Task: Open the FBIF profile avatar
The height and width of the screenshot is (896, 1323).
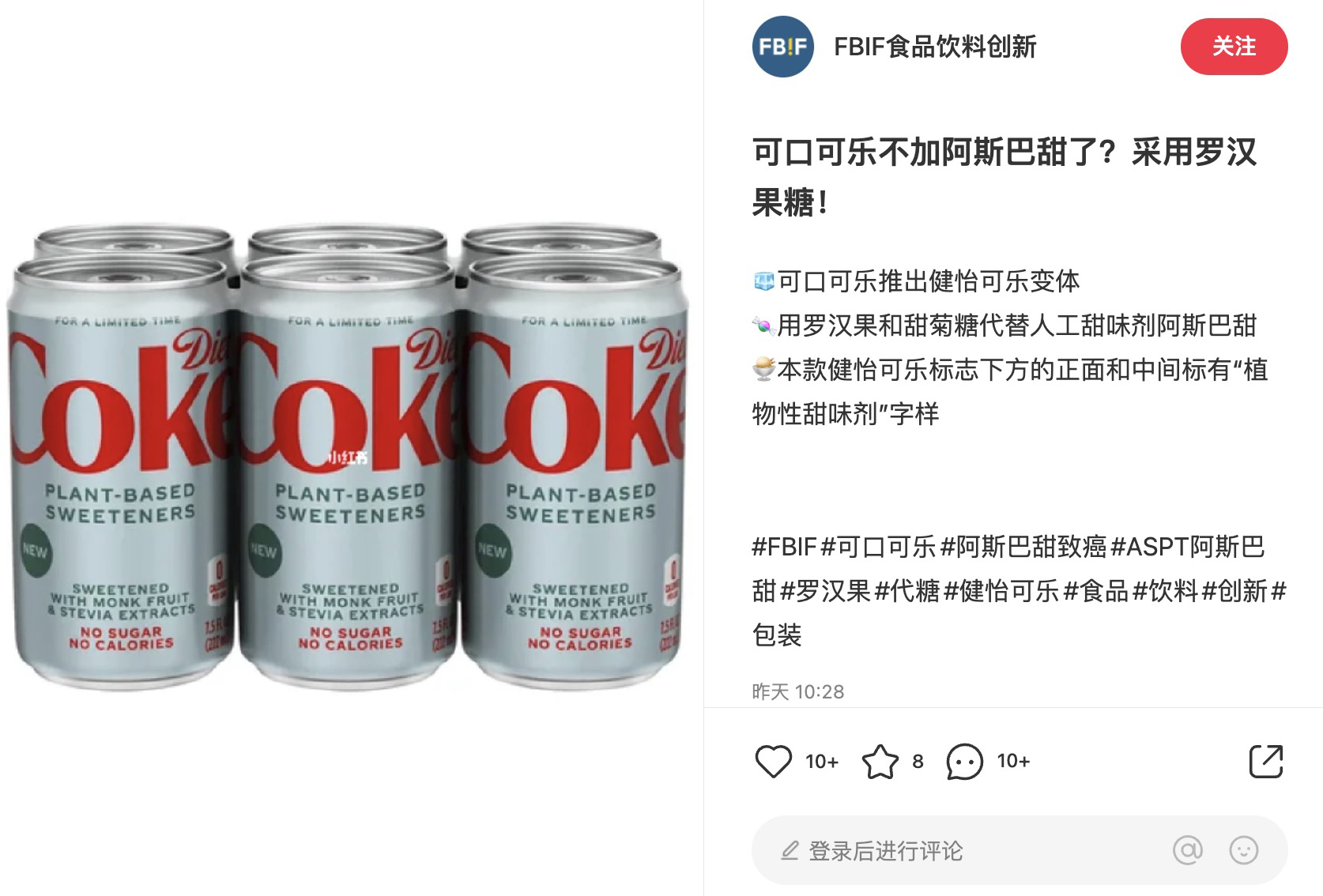Action: (782, 47)
